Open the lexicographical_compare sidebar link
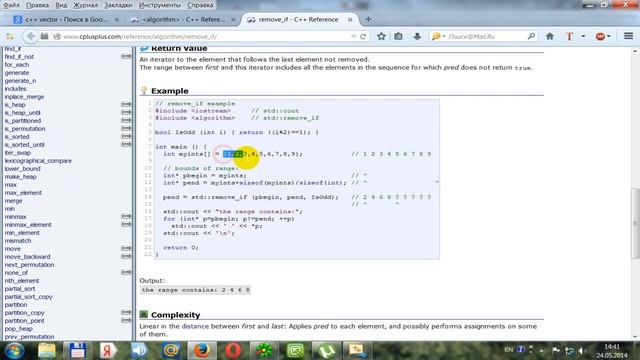The height and width of the screenshot is (360, 640). coord(38,160)
